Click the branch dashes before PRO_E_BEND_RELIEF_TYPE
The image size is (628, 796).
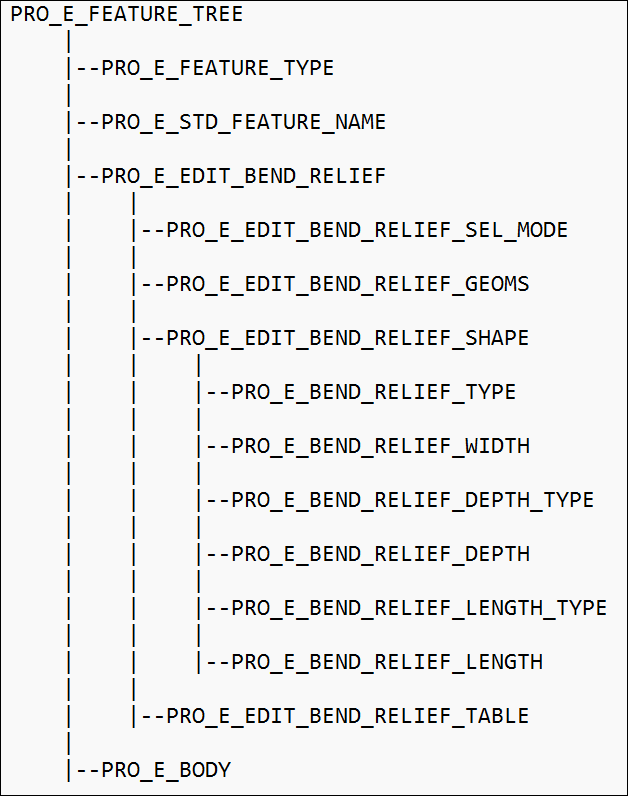(217, 393)
